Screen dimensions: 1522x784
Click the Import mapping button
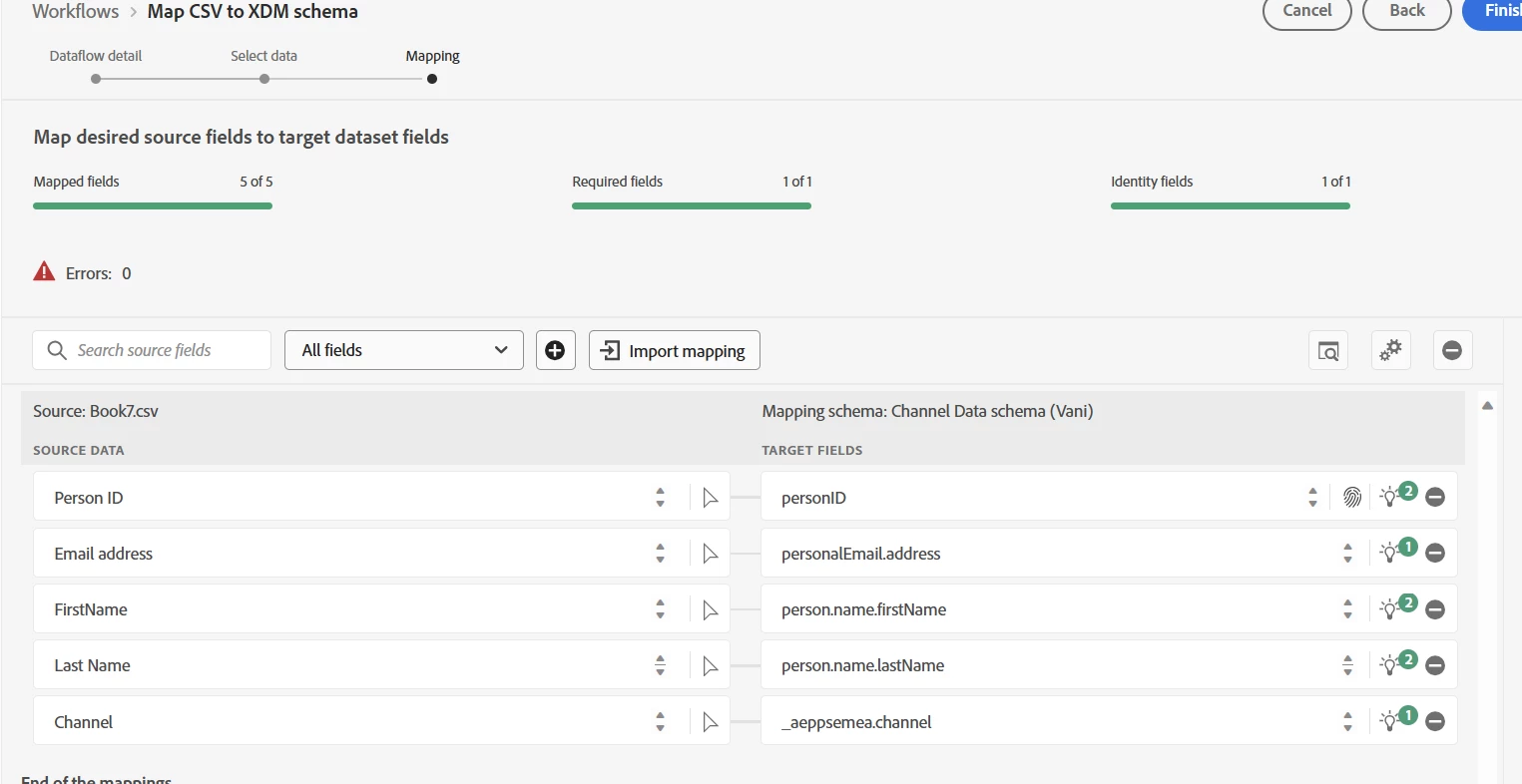[675, 350]
